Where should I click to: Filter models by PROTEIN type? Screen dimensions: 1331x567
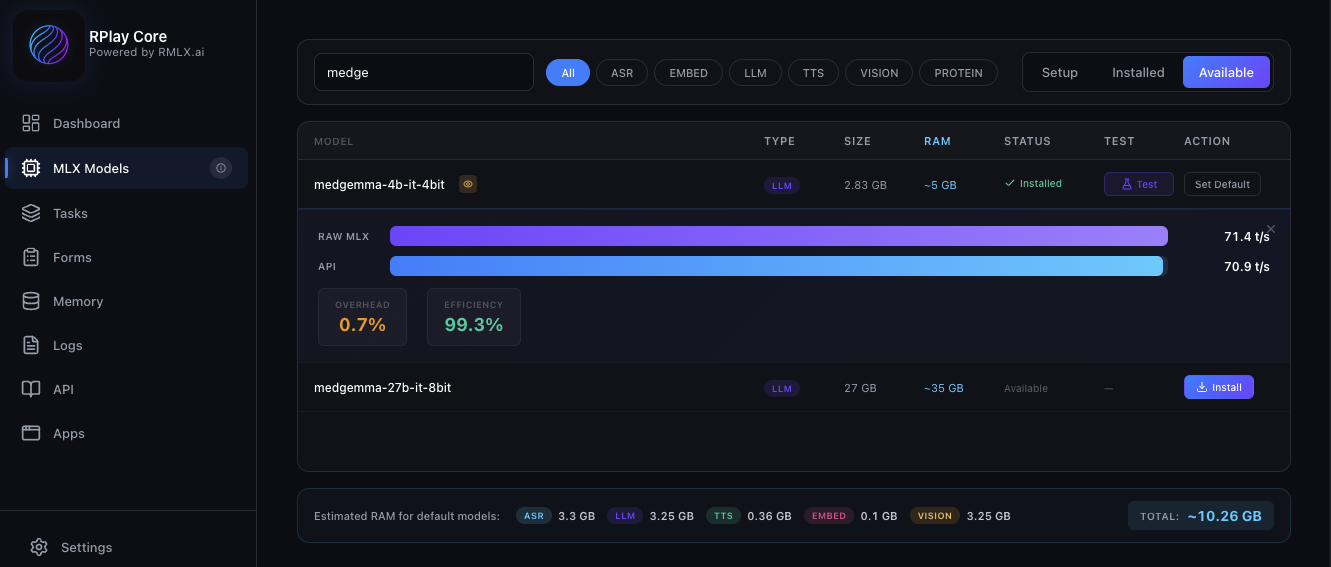pyautogui.click(x=958, y=73)
